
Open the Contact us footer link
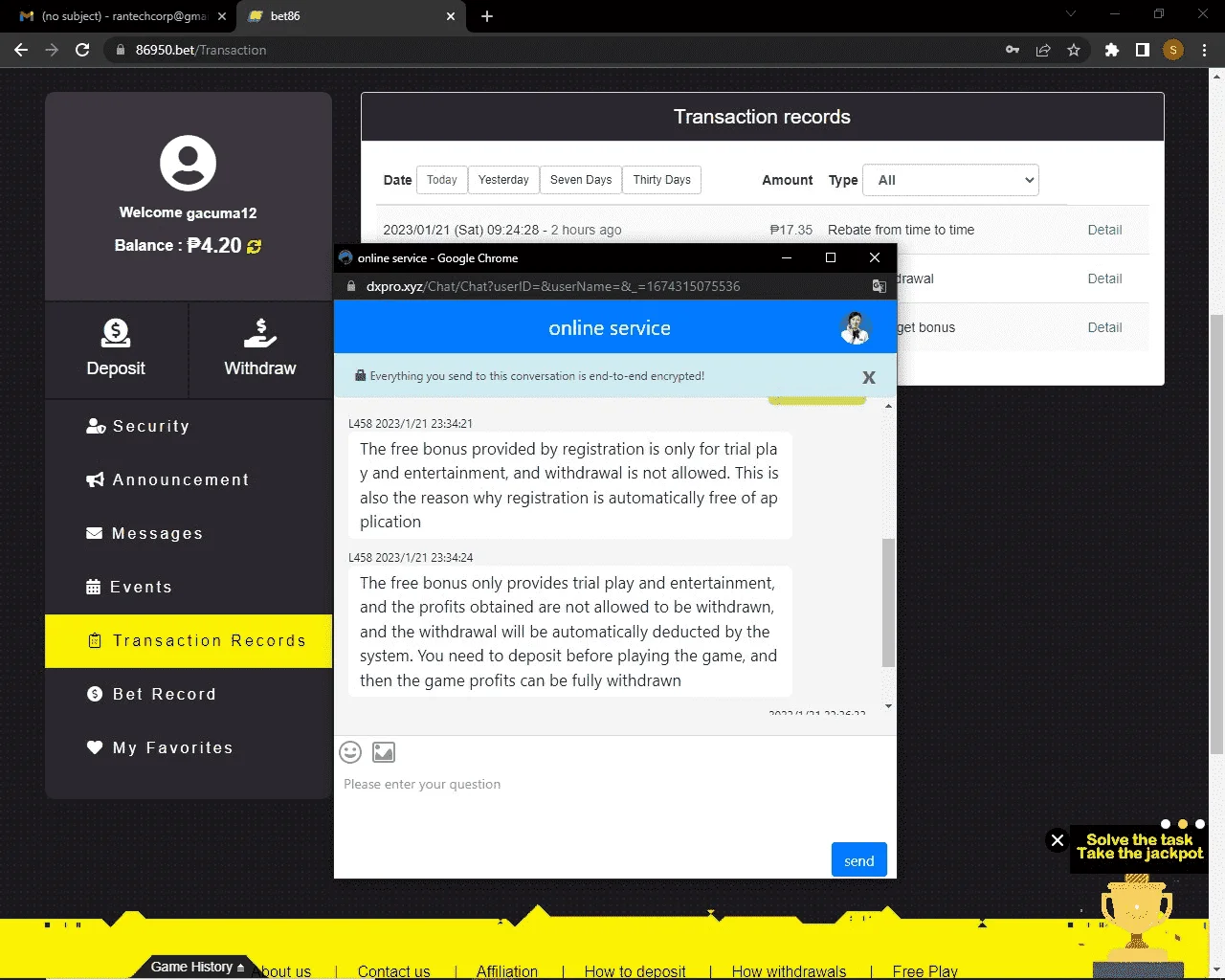(x=393, y=971)
